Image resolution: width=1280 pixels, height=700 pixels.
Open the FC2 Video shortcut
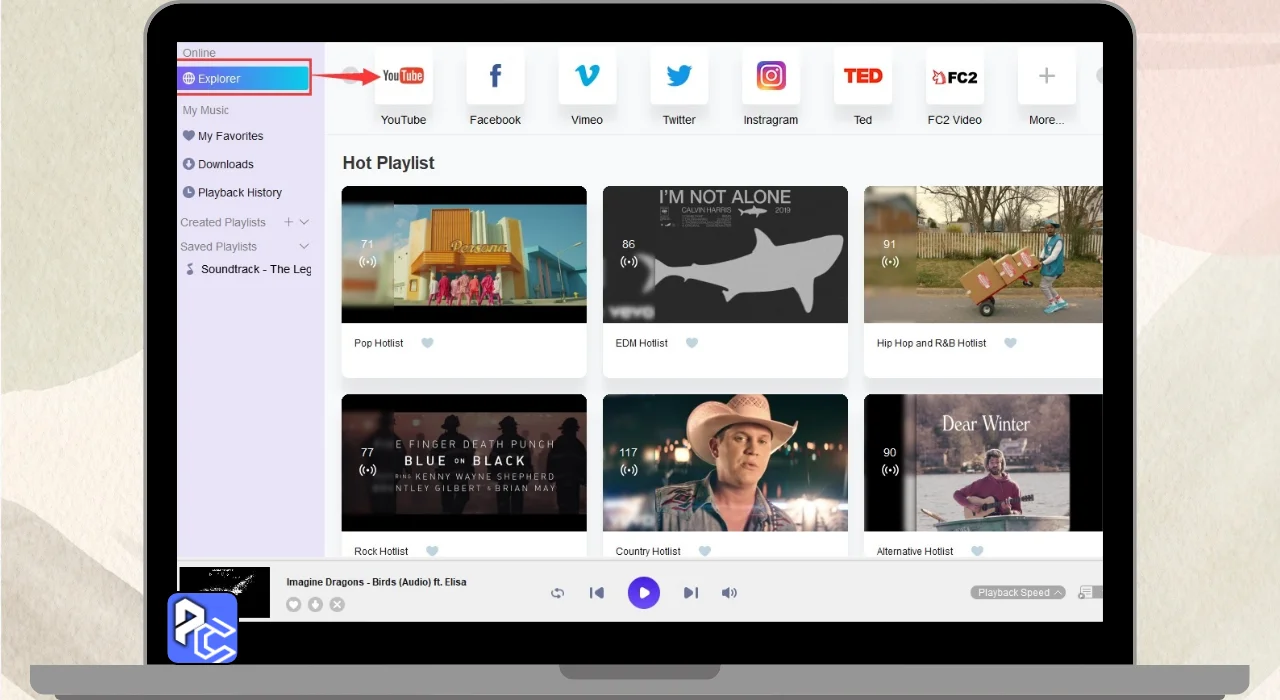pos(954,76)
